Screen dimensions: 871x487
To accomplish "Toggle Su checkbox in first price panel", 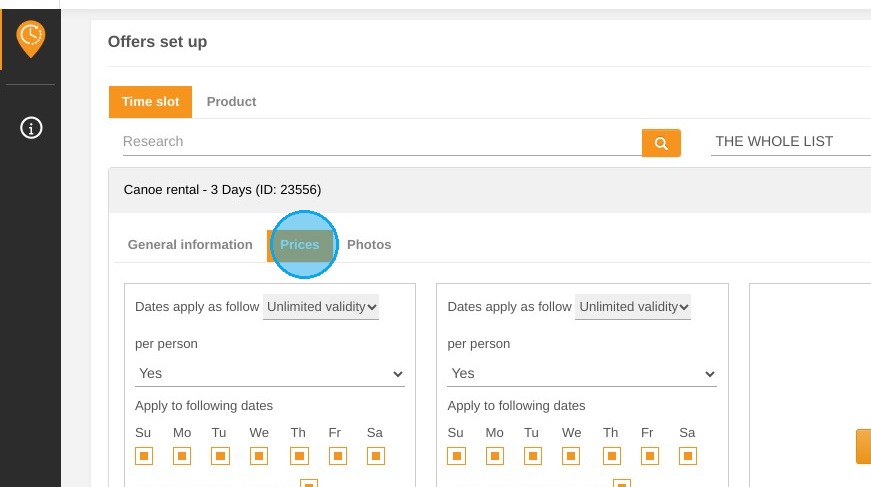I will [x=144, y=456].
